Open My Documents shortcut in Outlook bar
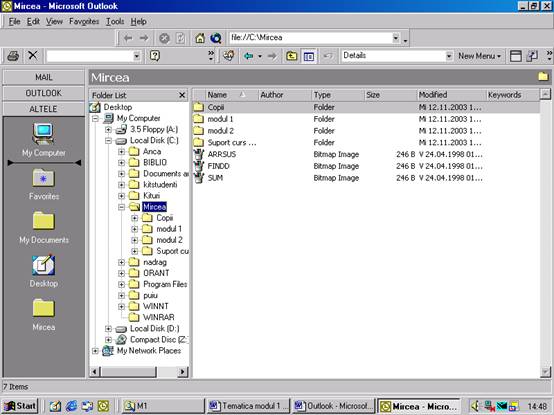The image size is (554, 415). pos(43,228)
